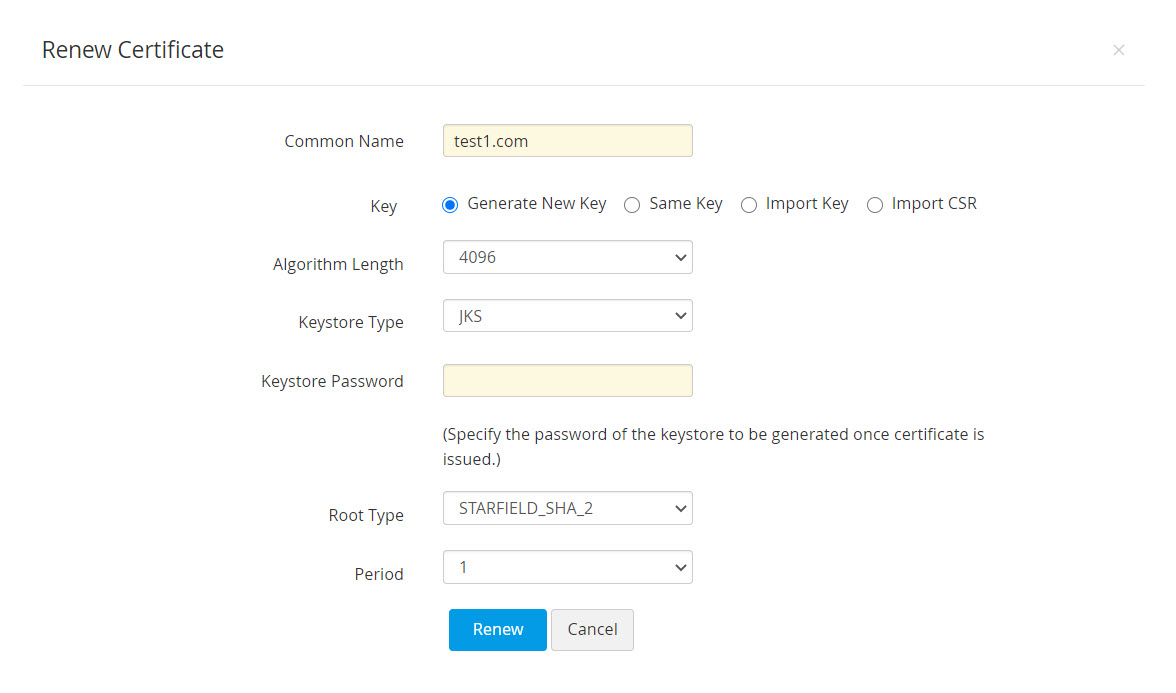Click the Root Type label
Viewport: 1176px width, 693px height.
click(x=366, y=515)
